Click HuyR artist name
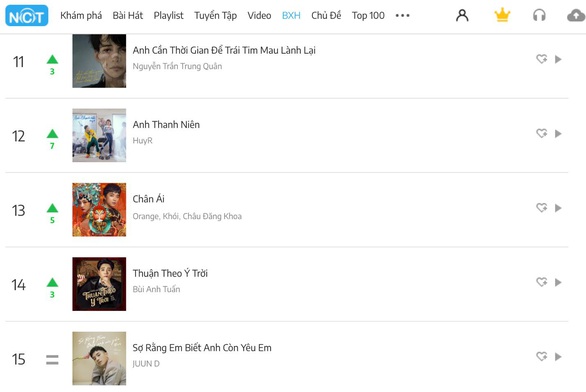 (142, 141)
